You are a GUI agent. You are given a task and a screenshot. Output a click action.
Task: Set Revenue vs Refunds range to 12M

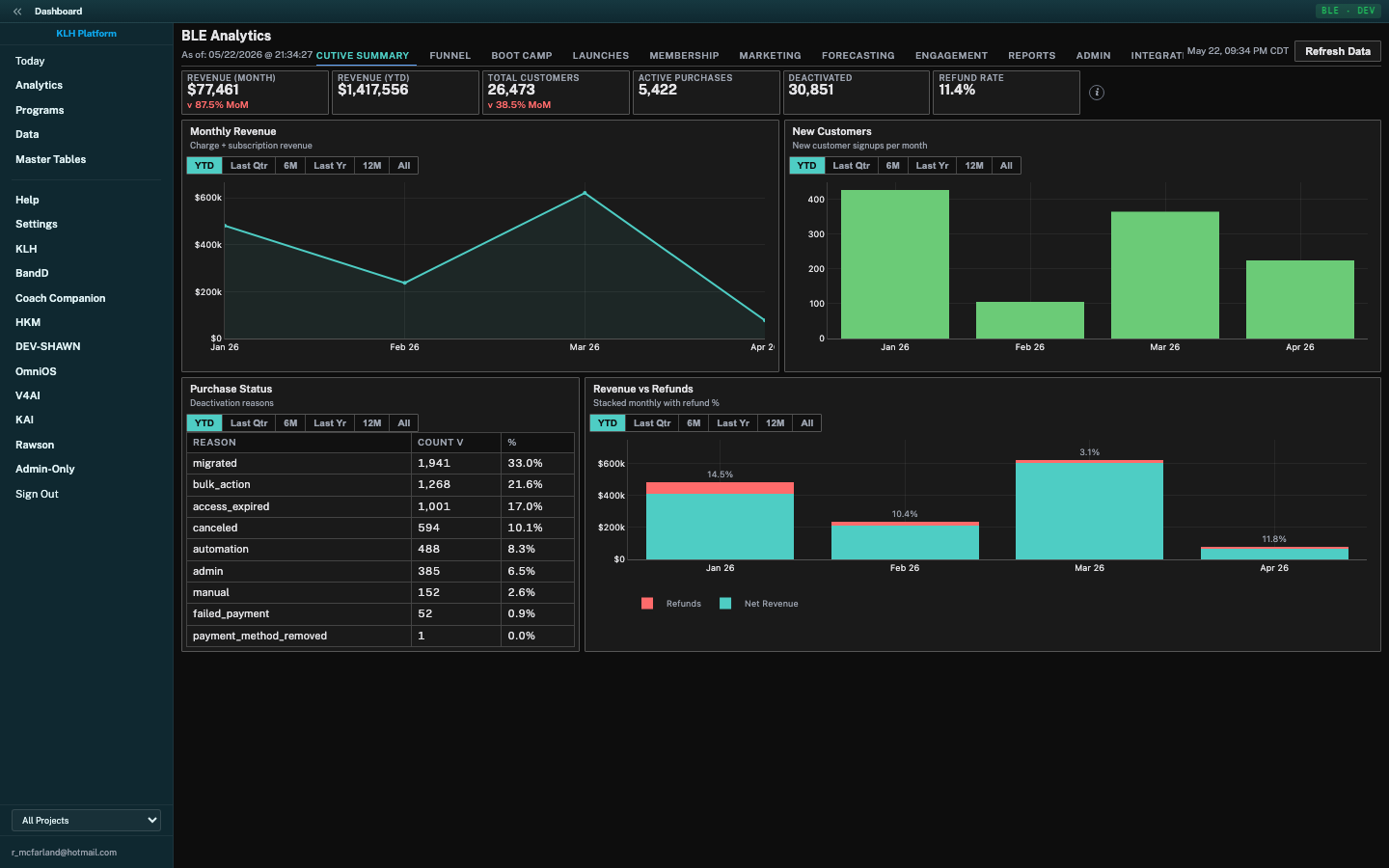pos(776,423)
